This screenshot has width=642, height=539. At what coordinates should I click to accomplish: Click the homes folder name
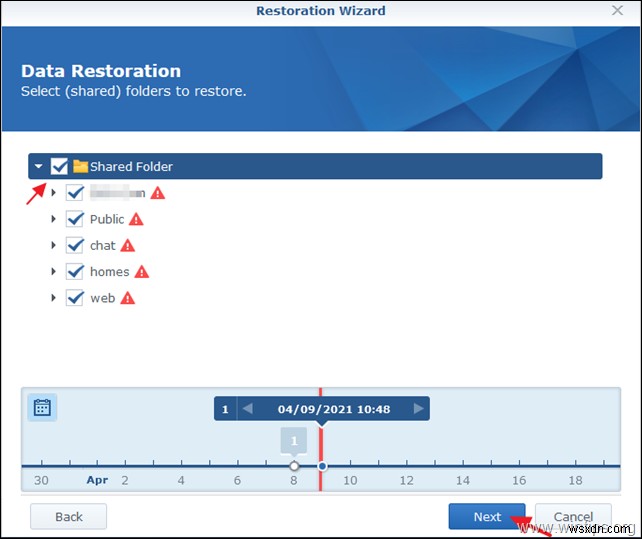(109, 272)
